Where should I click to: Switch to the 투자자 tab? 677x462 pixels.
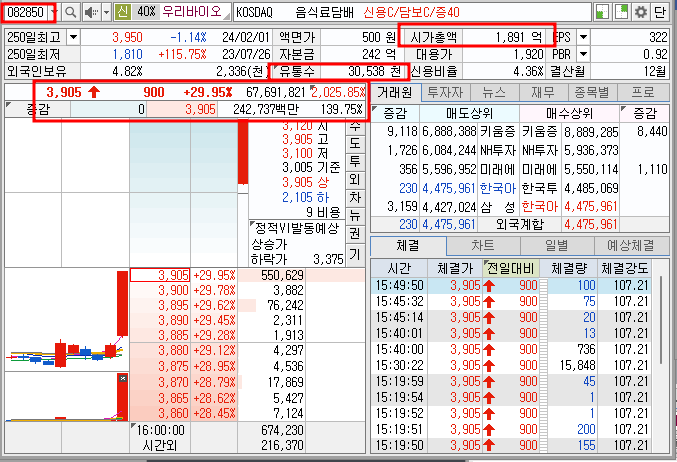445,92
